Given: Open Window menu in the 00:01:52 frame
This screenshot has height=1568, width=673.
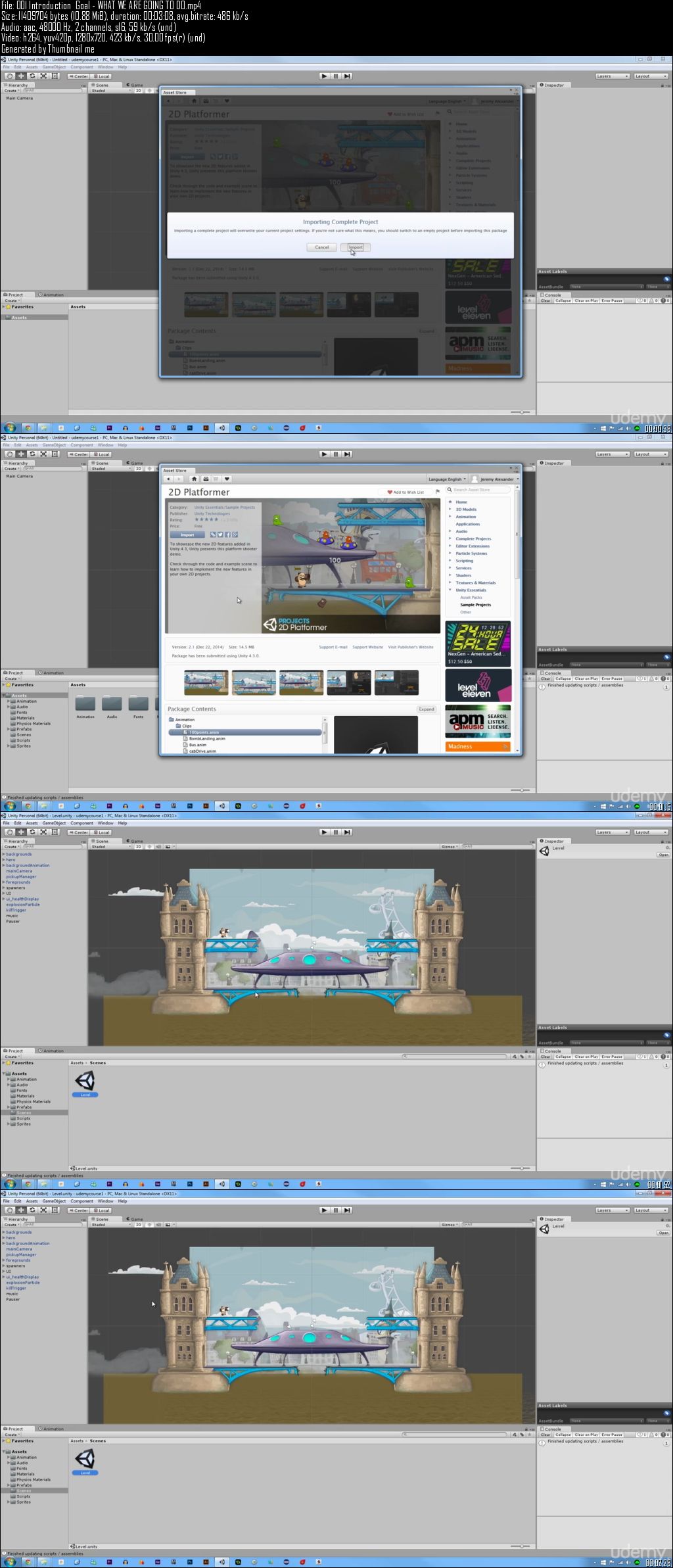Looking at the screenshot, I should [105, 823].
